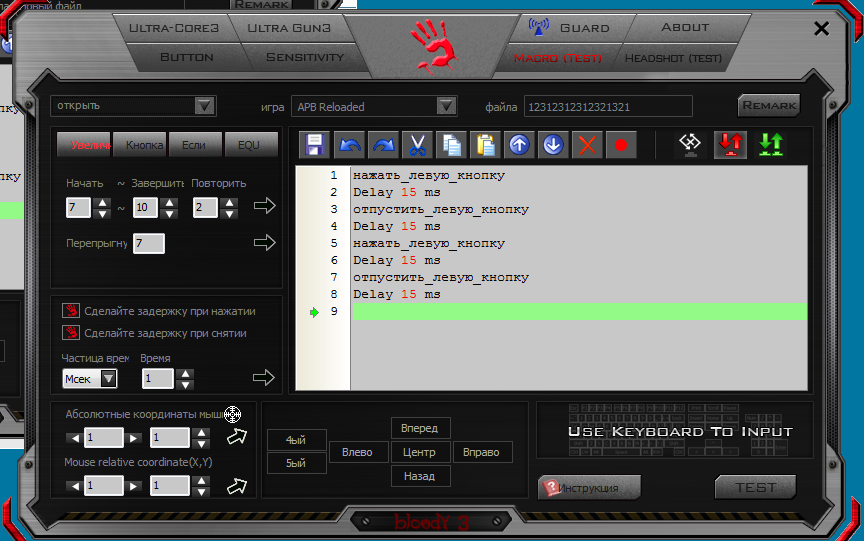Image resolution: width=864 pixels, height=541 pixels.
Task: Insert relative mouse coordinate arrow
Action: tap(237, 486)
